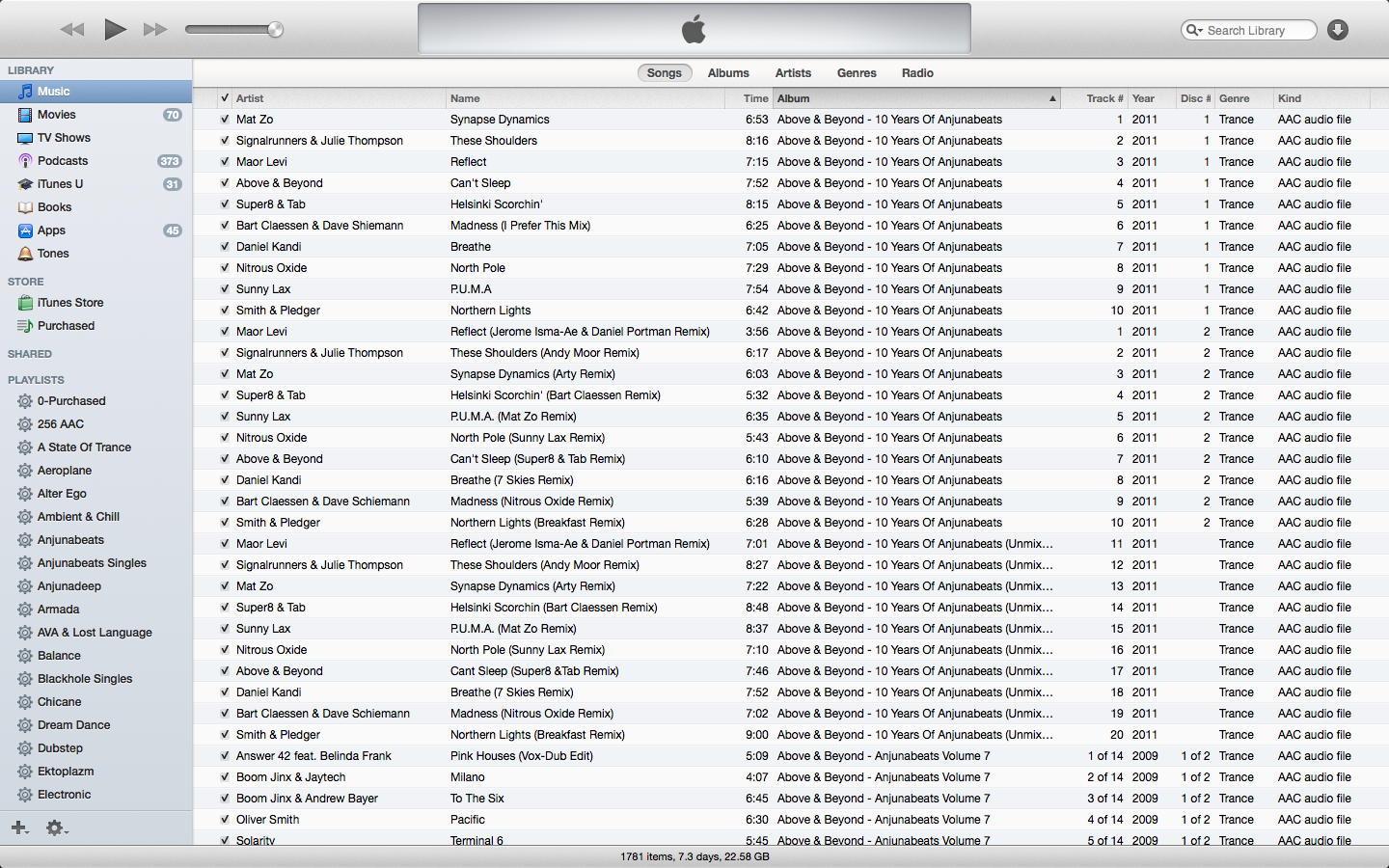Select the song P.U.M.A. (Mat Zo Remix) lasting 6:35

click(791, 417)
